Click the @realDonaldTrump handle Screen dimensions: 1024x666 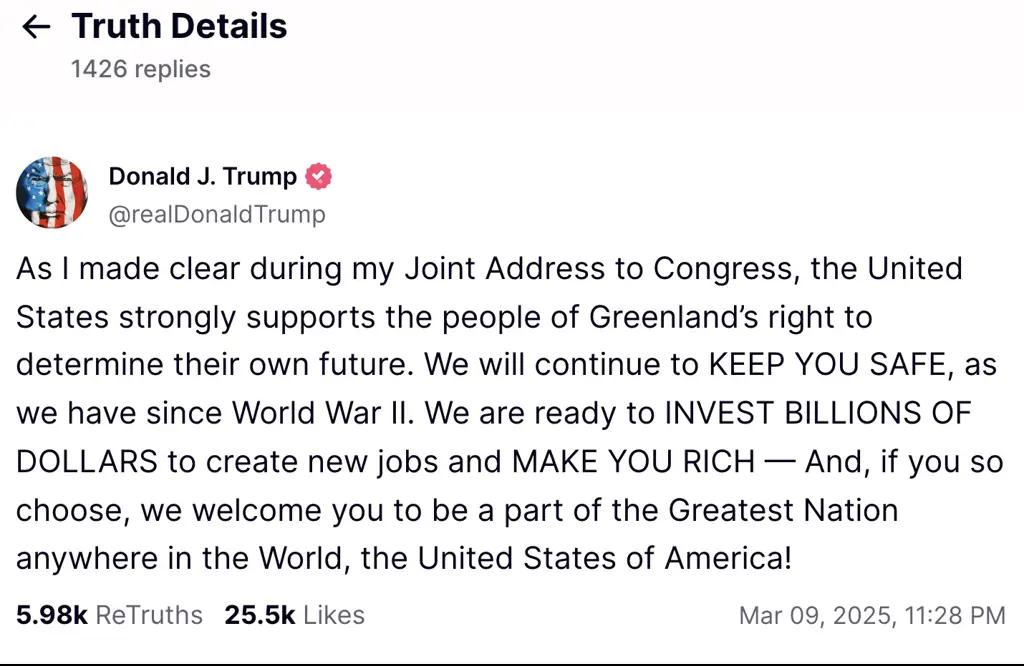point(217,214)
